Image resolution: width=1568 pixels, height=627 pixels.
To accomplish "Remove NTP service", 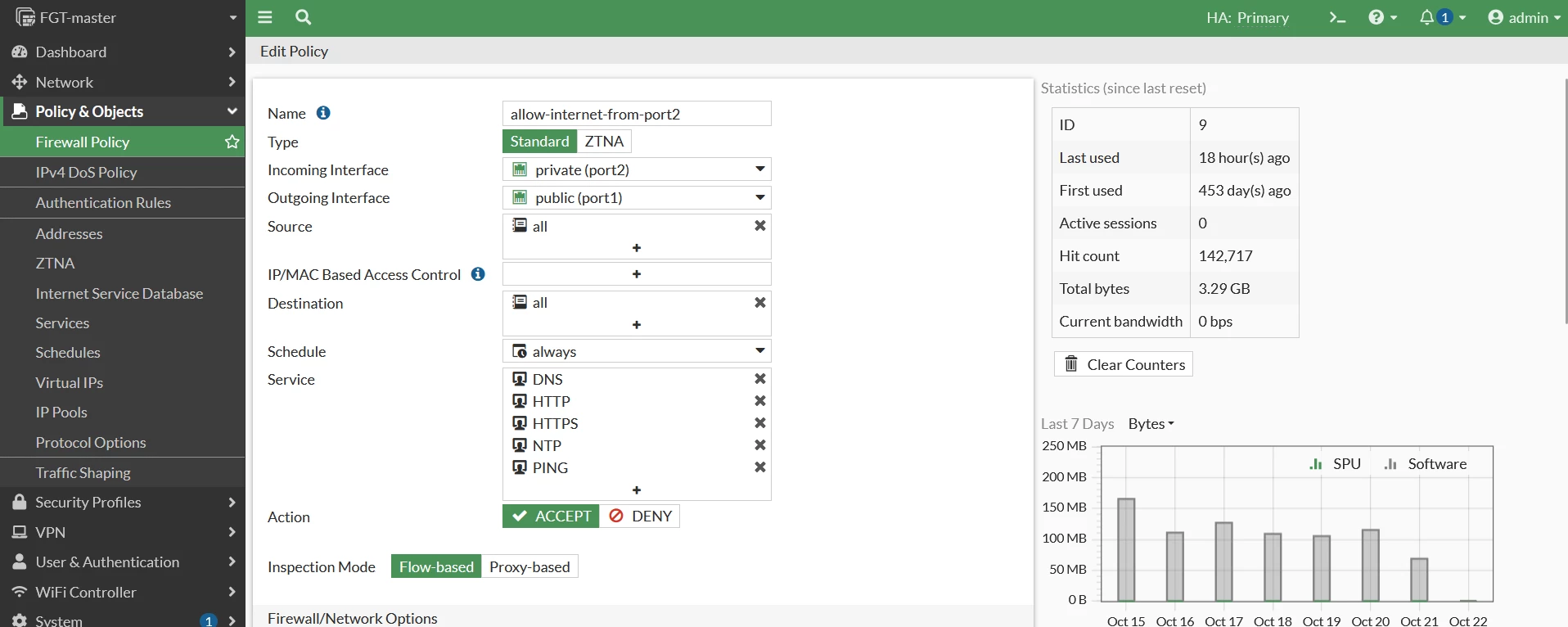I will (760, 445).
